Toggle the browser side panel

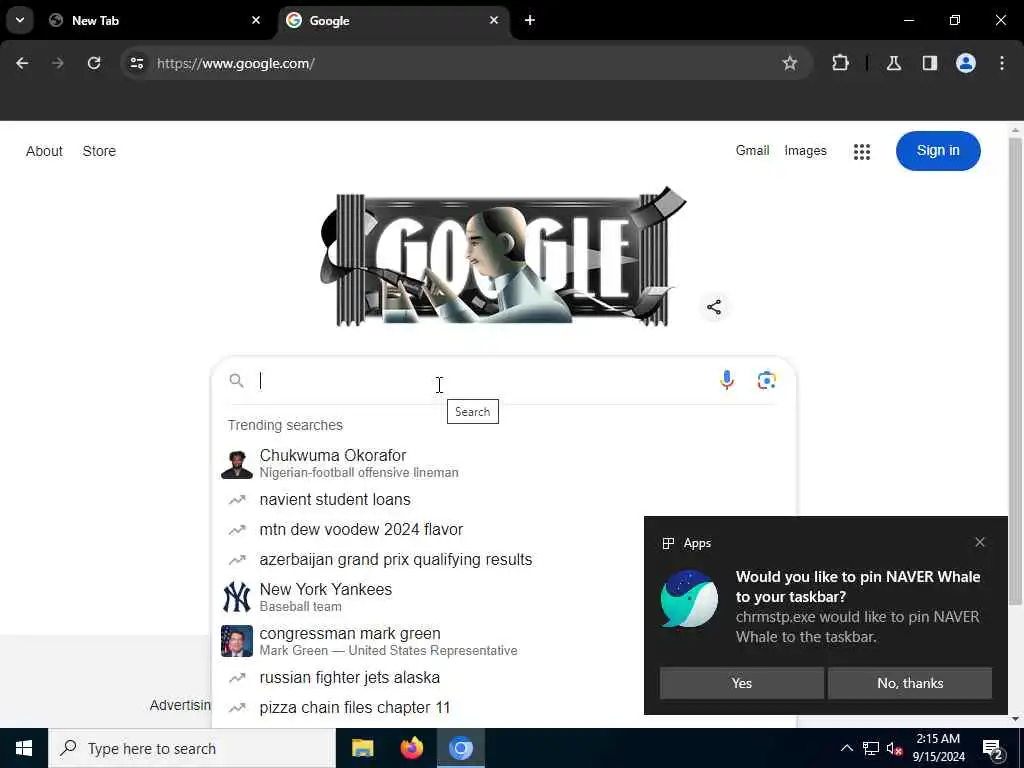[x=930, y=63]
